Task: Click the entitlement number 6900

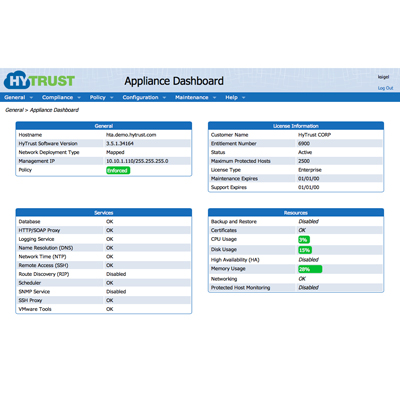Action: click(304, 143)
